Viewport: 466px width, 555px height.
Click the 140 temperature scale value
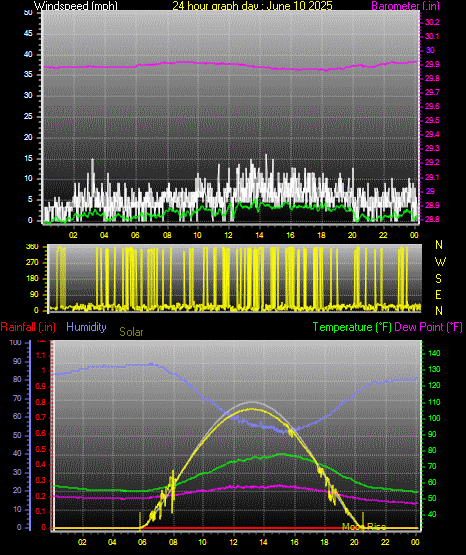(x=434, y=353)
